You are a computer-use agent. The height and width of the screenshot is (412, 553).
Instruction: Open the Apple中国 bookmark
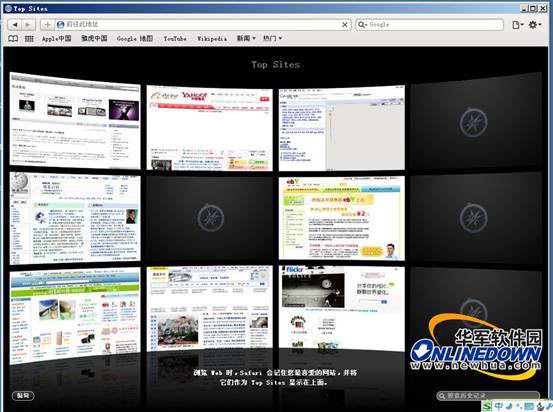(x=56, y=38)
